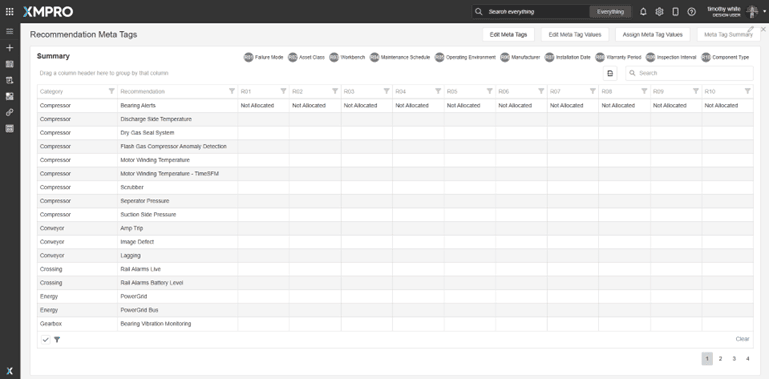Select the Amp Trip row
Screen dimensions: 769x379
[x=395, y=228]
